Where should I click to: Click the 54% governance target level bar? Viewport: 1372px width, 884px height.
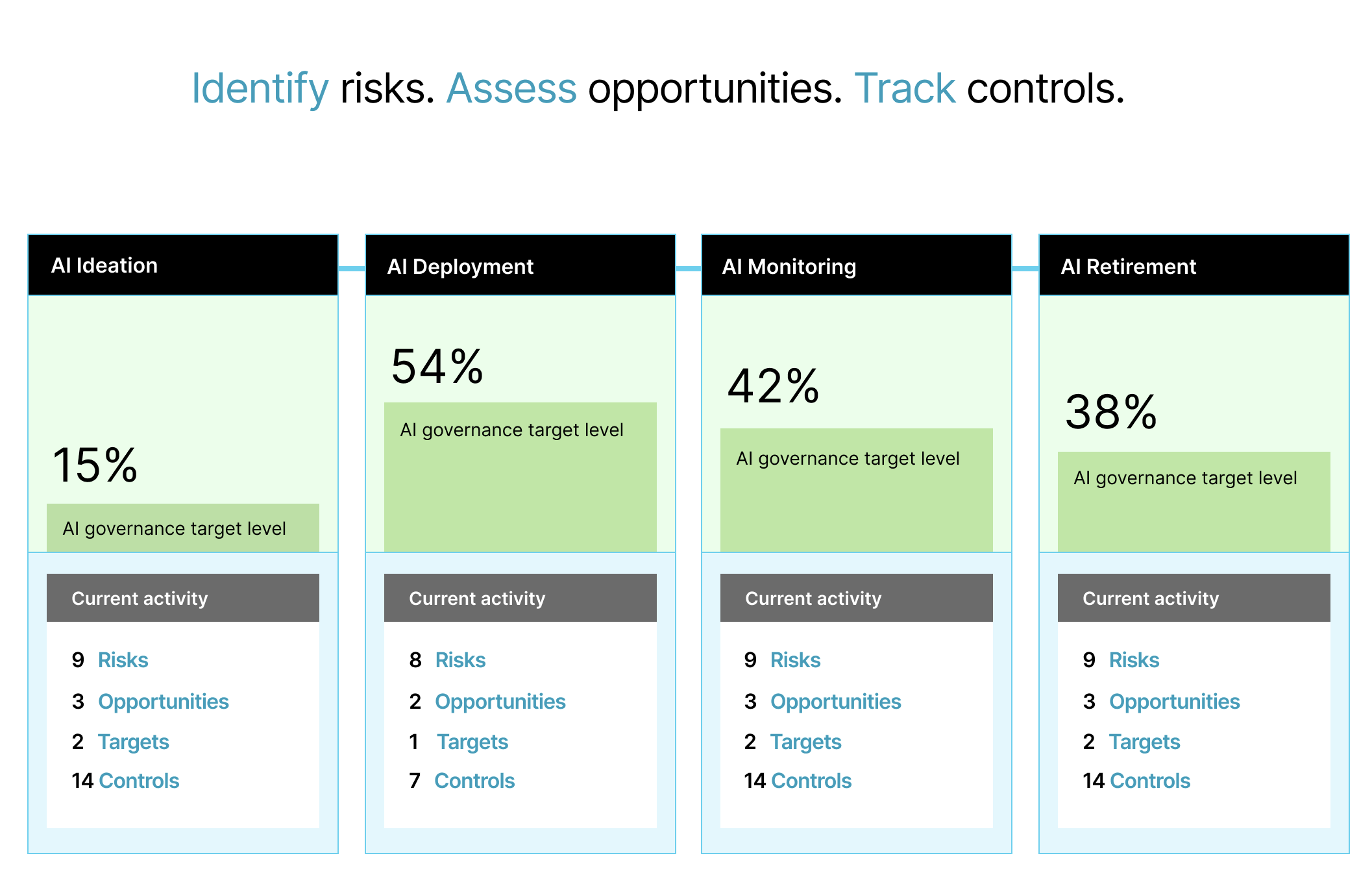point(520,477)
